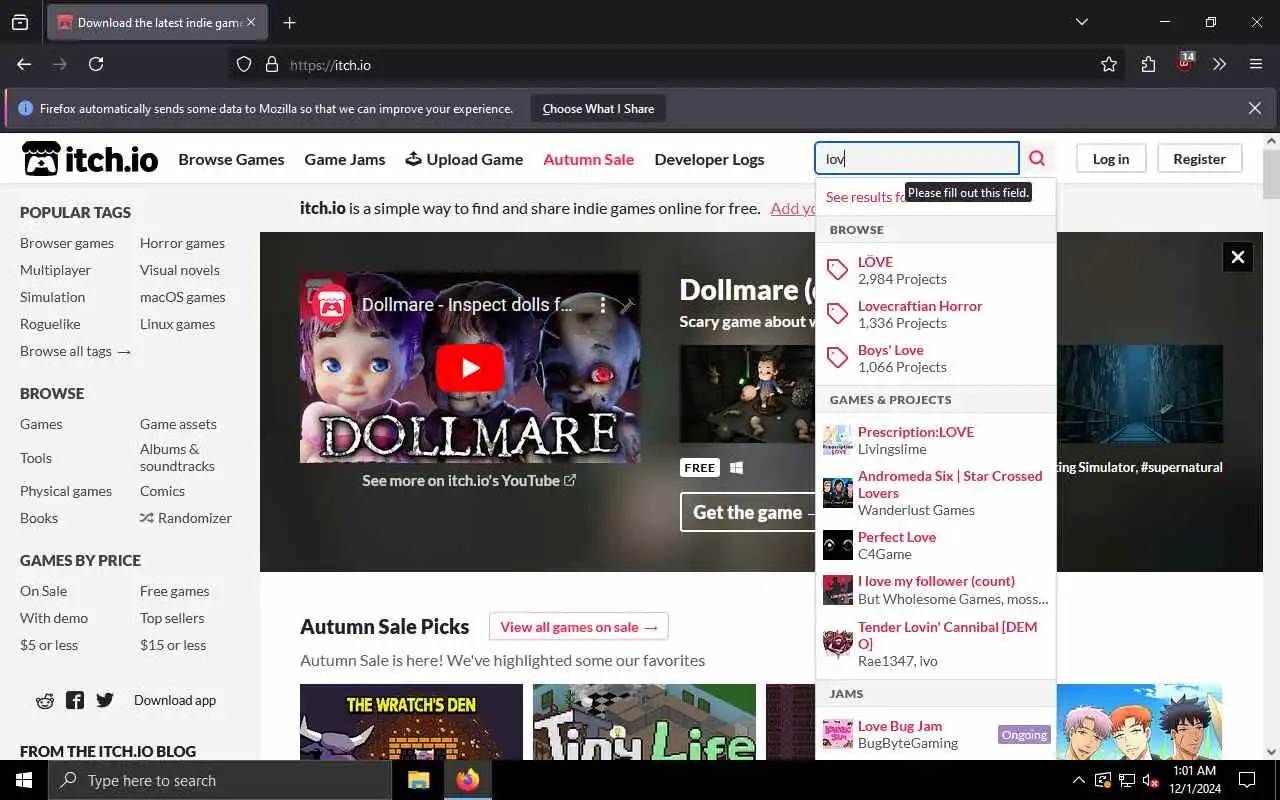This screenshot has height=800, width=1280.
Task: Click the itch.io logo
Action: 90,159
